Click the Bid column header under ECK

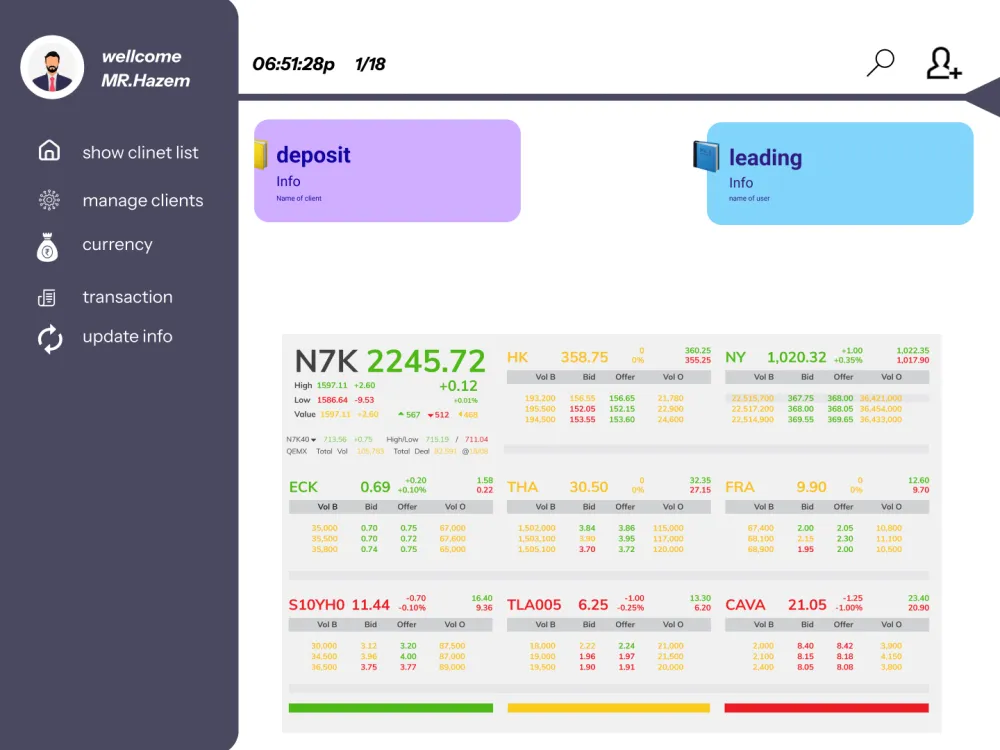pos(371,507)
